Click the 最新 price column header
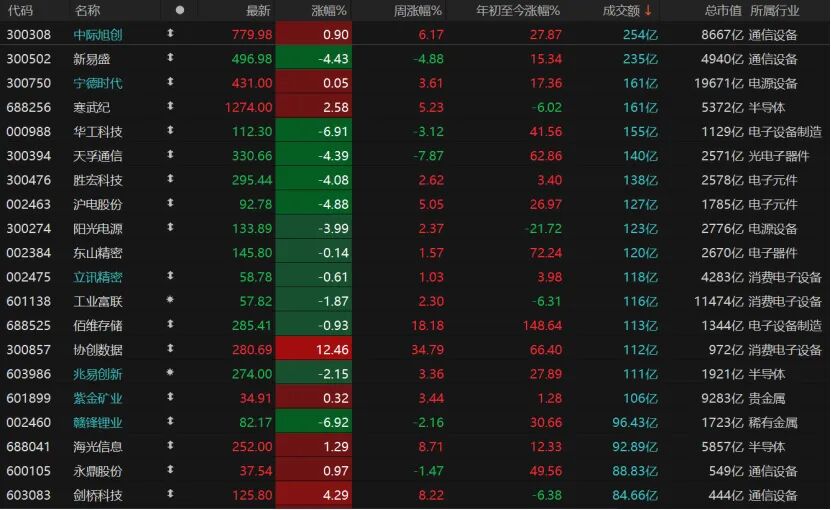Viewport: 831px width, 510px height. 258,11
